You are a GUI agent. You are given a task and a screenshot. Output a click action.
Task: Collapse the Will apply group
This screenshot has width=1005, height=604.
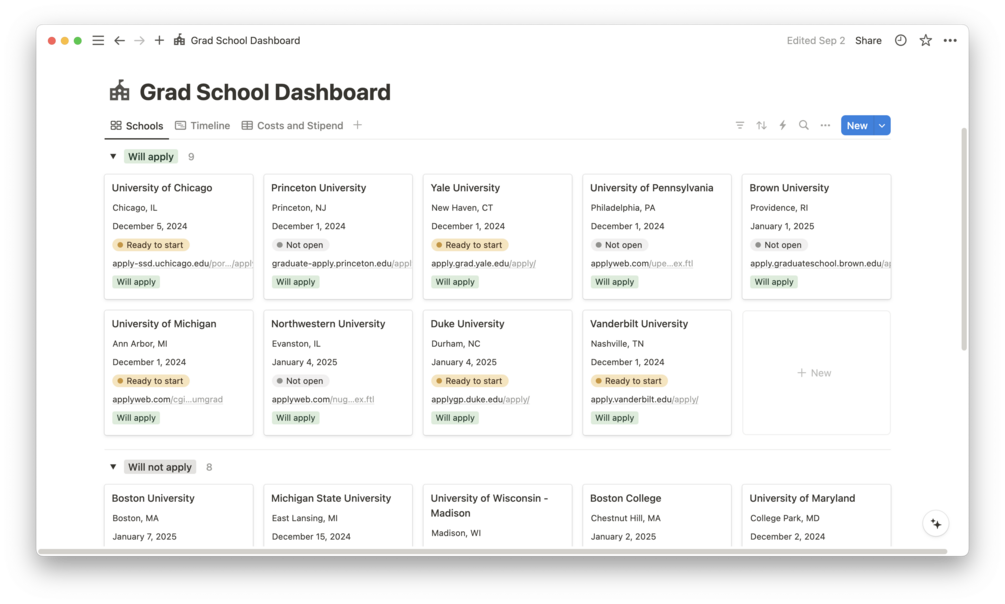coord(113,156)
